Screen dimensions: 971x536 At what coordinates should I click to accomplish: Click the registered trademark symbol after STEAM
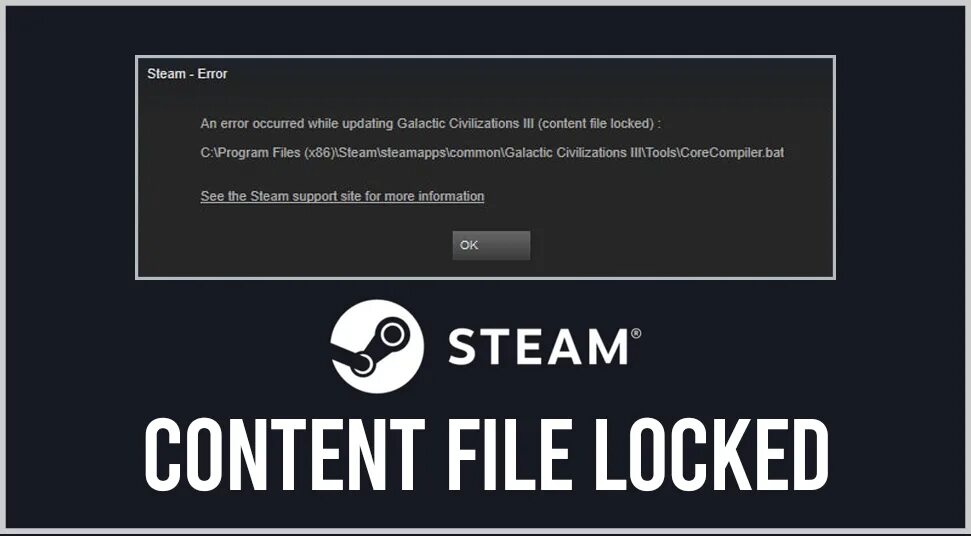point(635,334)
